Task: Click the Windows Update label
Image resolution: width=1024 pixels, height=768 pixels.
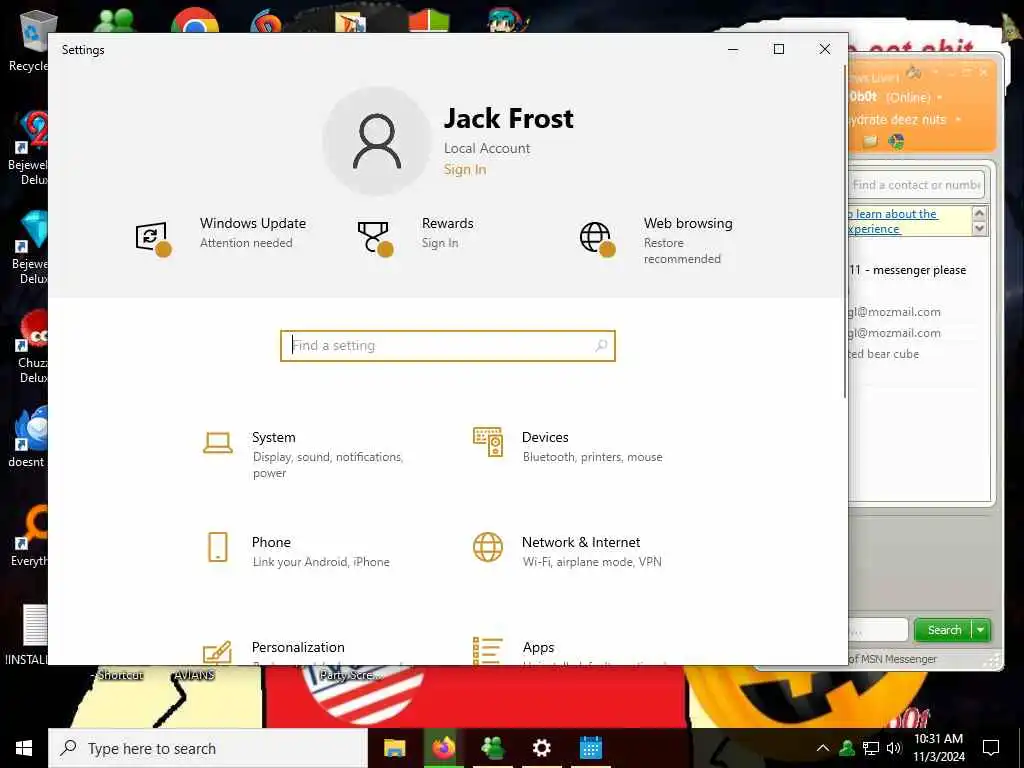Action: pos(253,223)
